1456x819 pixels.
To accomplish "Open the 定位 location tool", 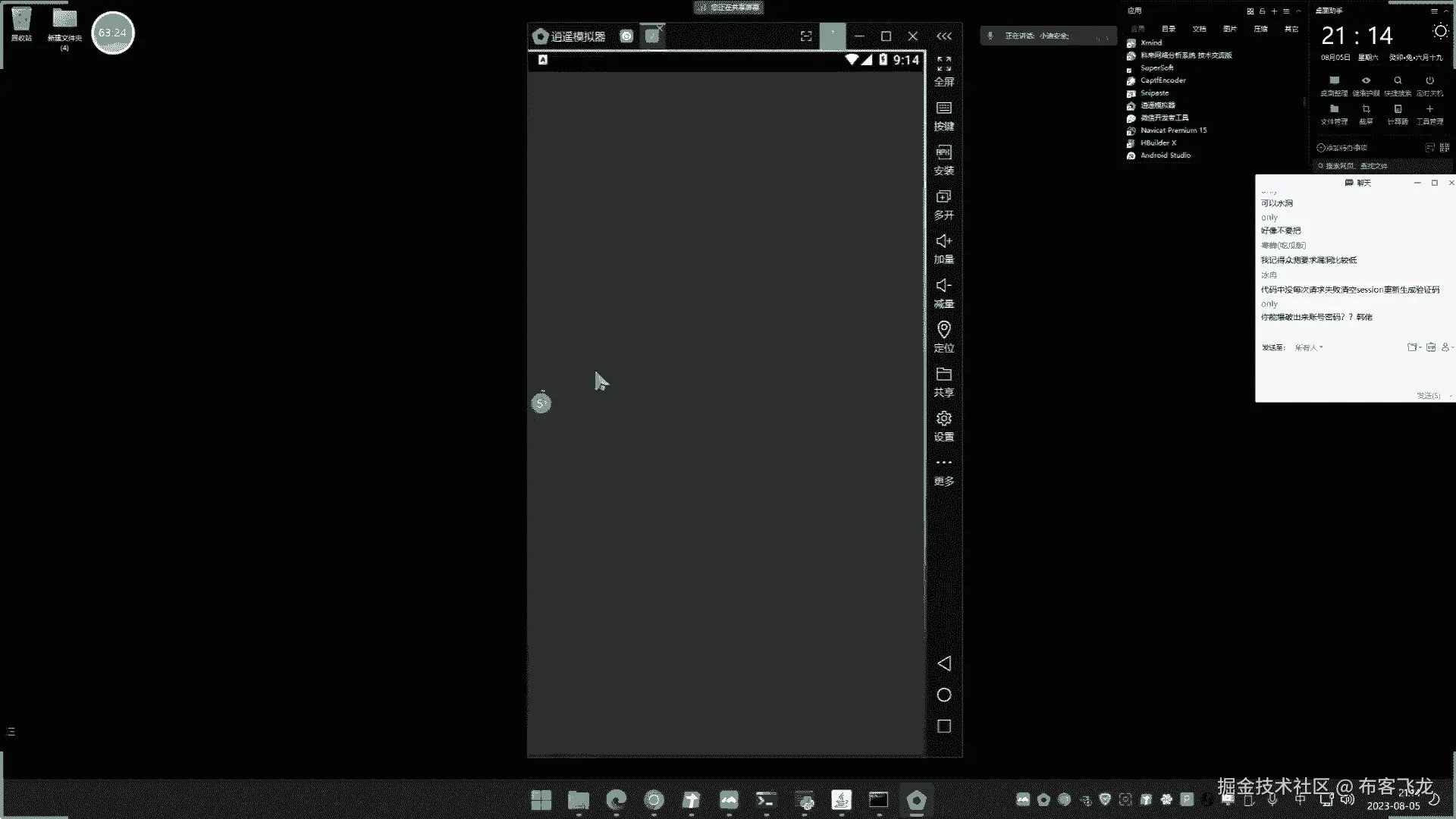I will [x=943, y=330].
